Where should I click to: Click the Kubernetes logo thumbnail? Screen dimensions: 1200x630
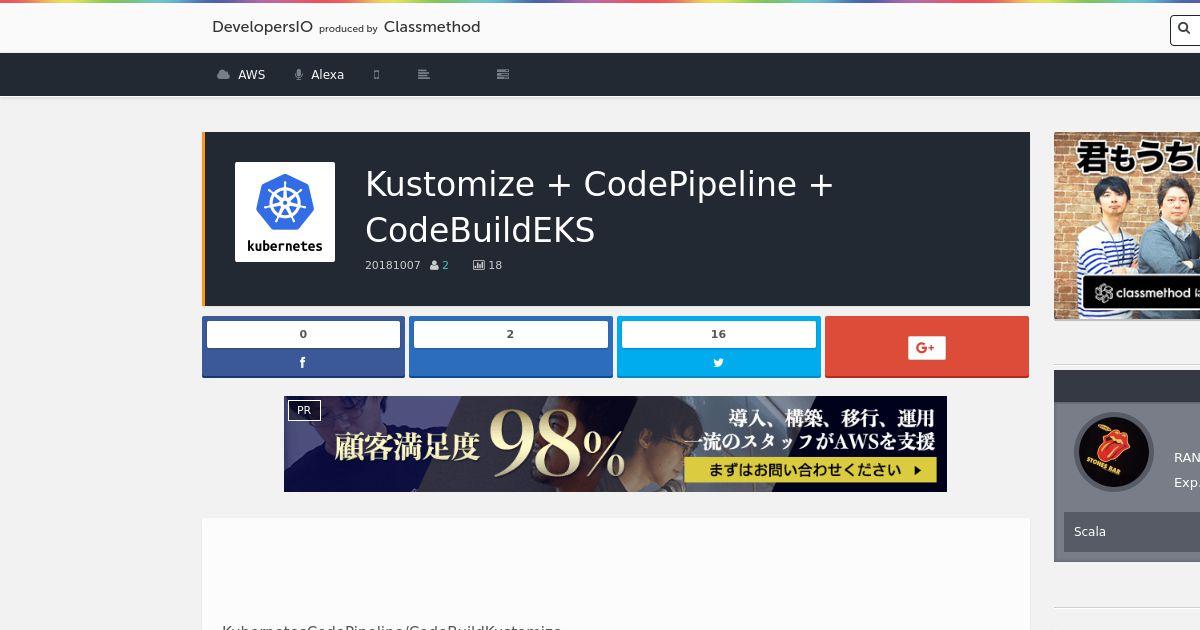pyautogui.click(x=285, y=212)
